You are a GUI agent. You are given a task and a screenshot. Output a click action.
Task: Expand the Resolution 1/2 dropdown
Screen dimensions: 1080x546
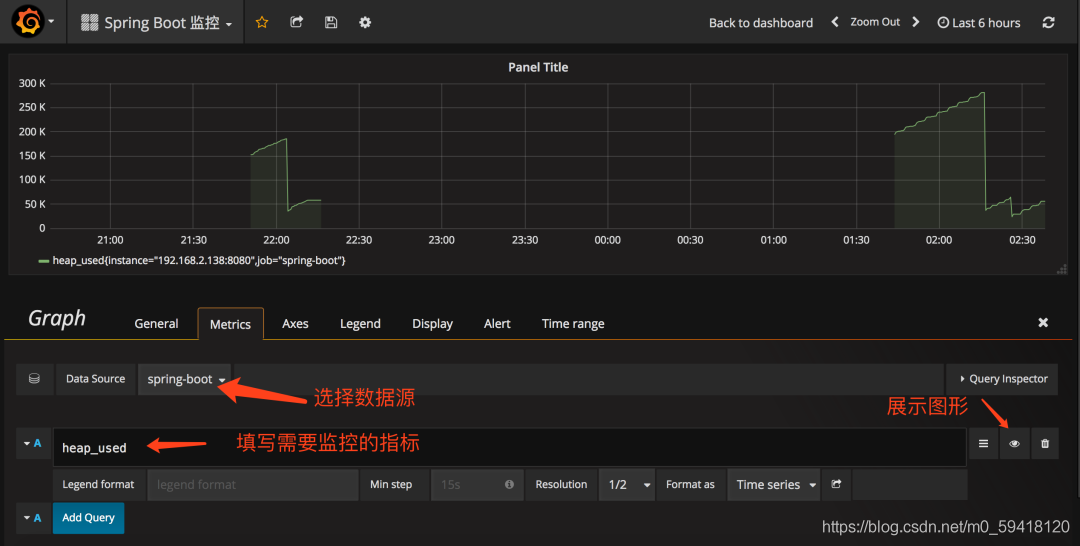click(x=629, y=484)
